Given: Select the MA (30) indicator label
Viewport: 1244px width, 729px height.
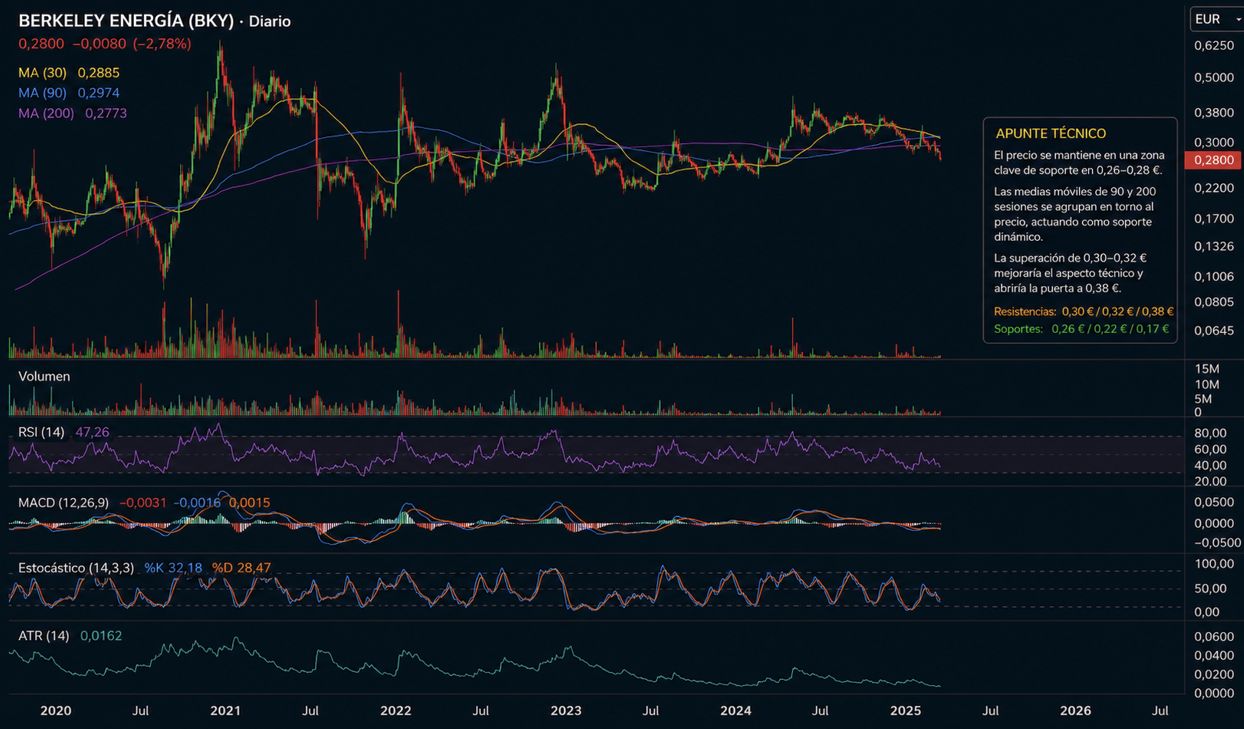Looking at the screenshot, I should click(41, 73).
